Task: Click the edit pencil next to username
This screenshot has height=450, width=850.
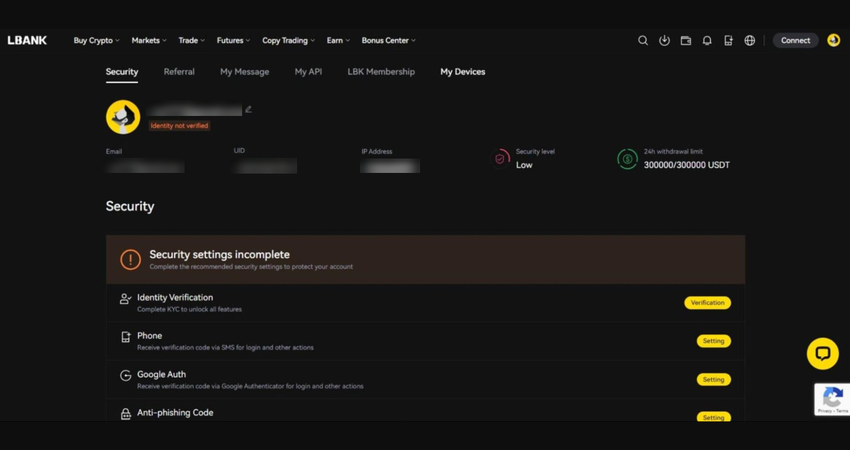Action: click(x=248, y=110)
